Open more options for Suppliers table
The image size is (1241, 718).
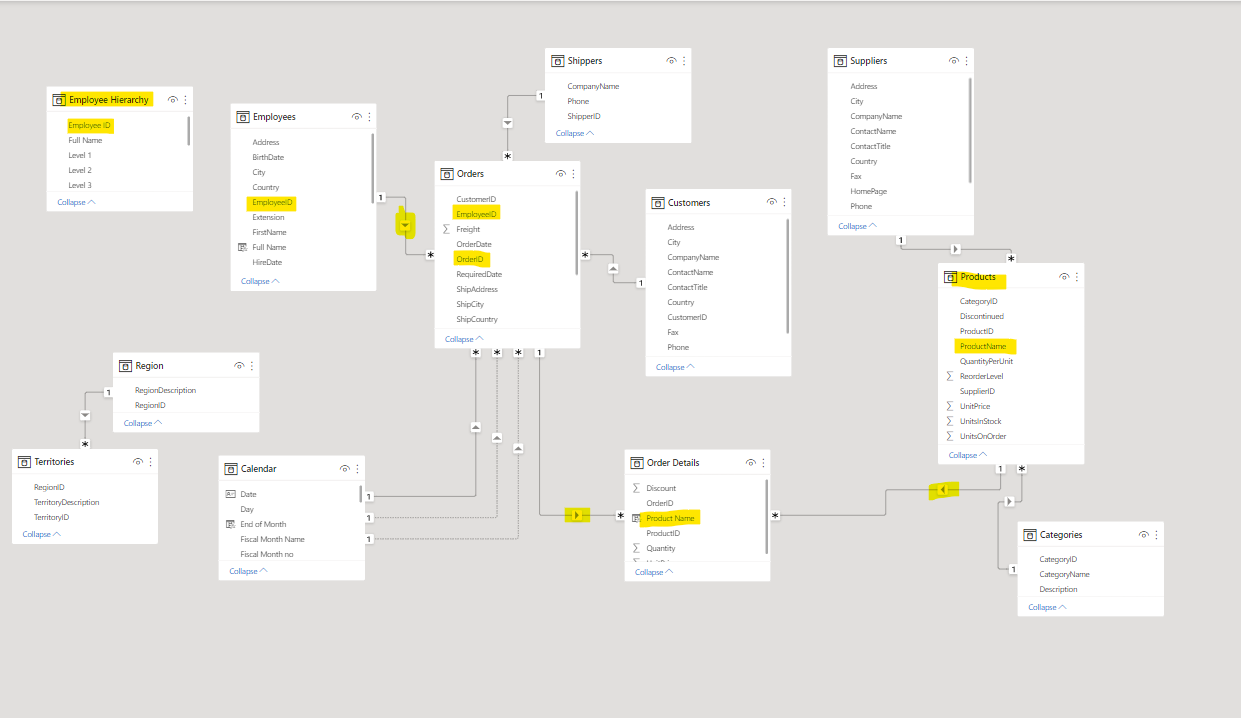click(966, 61)
